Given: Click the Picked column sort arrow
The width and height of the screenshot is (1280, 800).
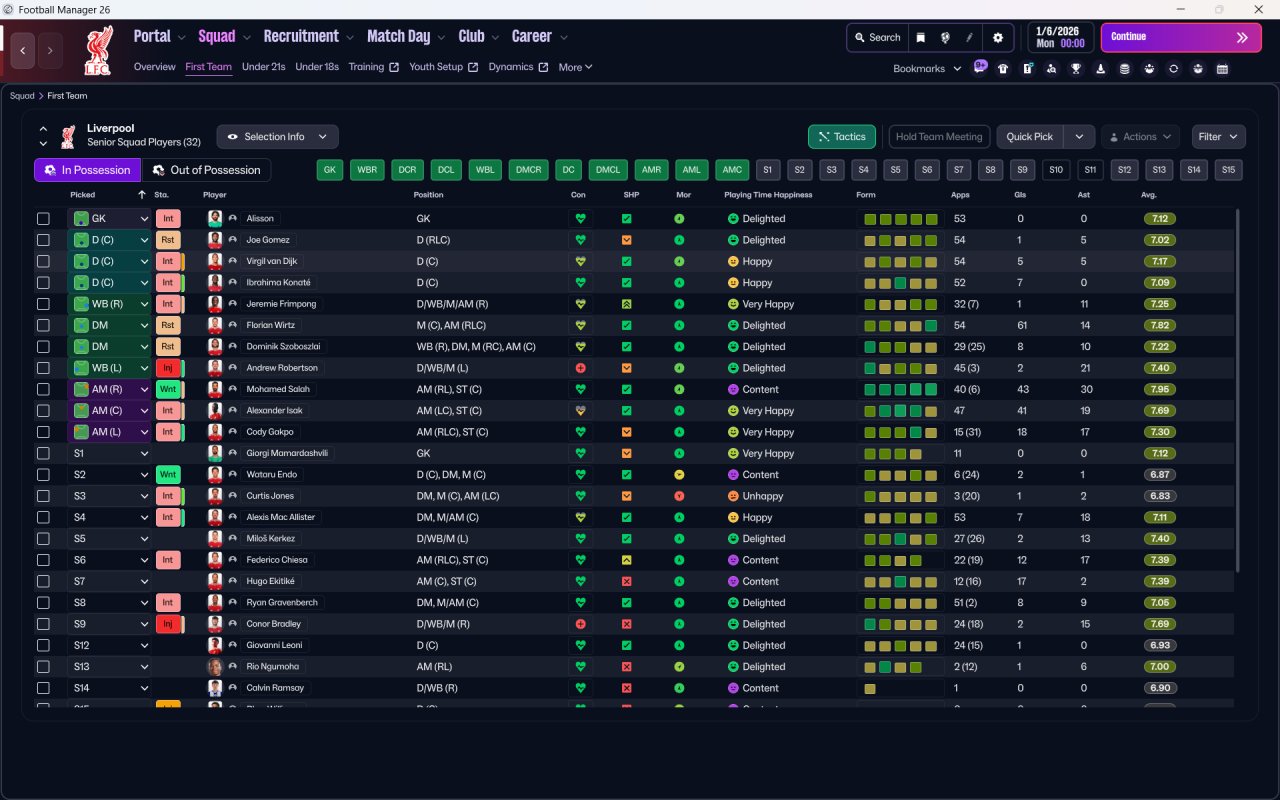Looking at the screenshot, I should [142, 195].
